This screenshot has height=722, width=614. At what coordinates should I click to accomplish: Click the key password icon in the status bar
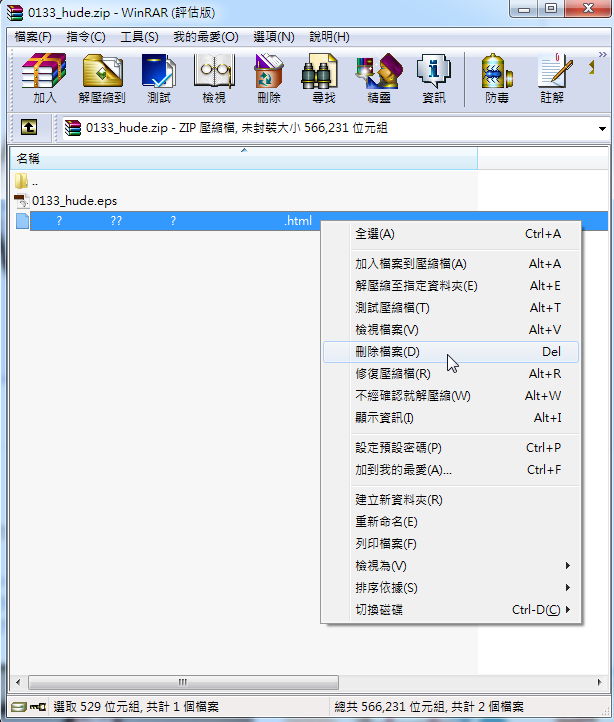[38, 706]
